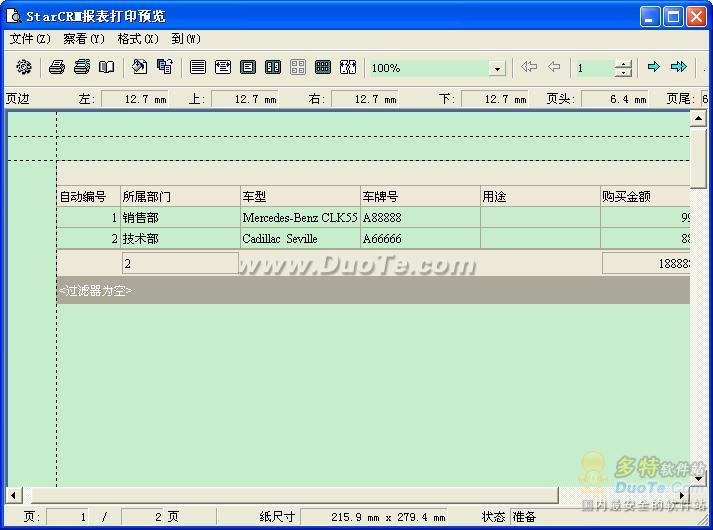The height and width of the screenshot is (530, 713).
Task: Select the 技术部 cell
Action: coord(181,239)
